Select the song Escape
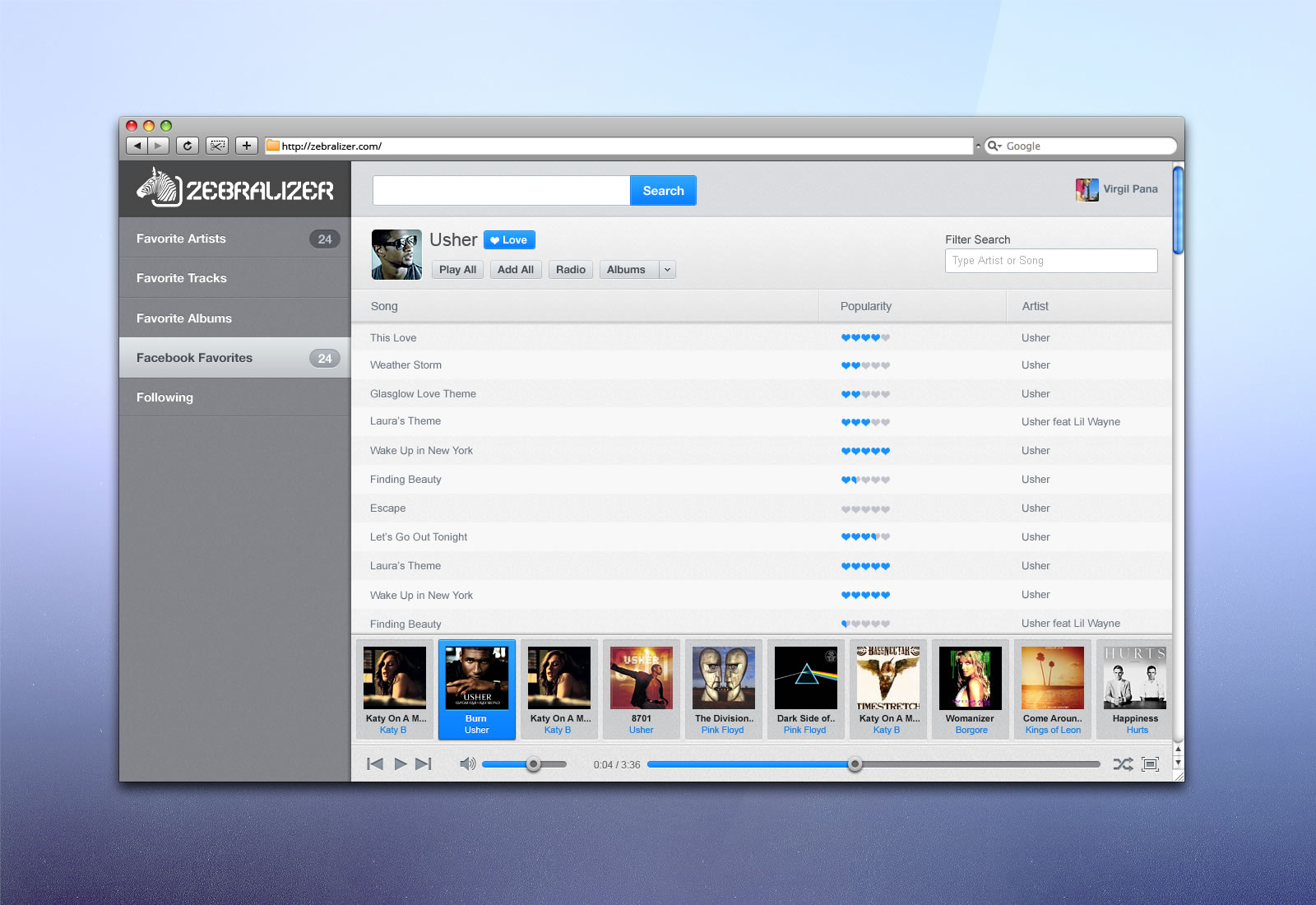Viewport: 1316px width, 905px height. tap(387, 508)
